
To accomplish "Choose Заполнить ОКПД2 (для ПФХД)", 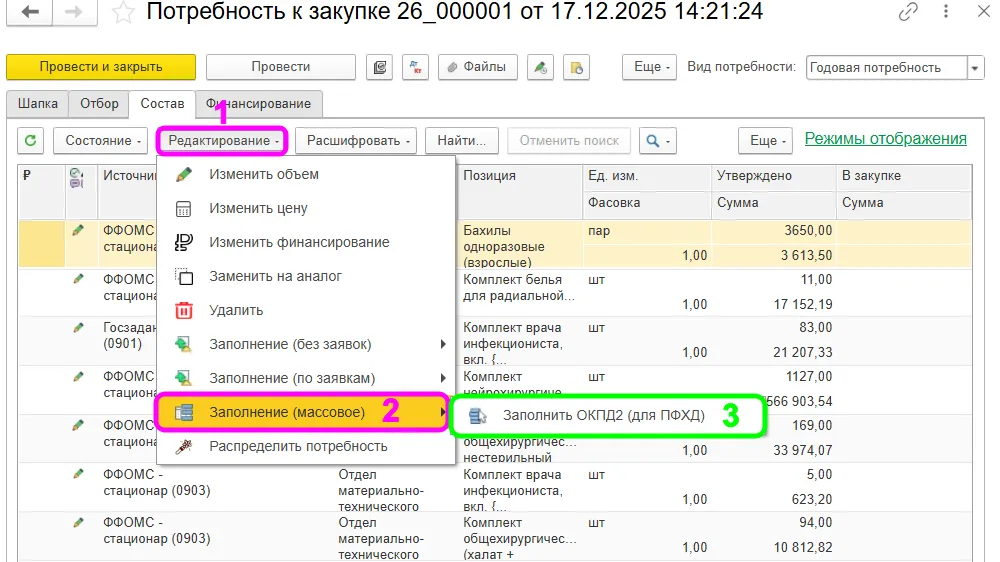I will (607, 416).
